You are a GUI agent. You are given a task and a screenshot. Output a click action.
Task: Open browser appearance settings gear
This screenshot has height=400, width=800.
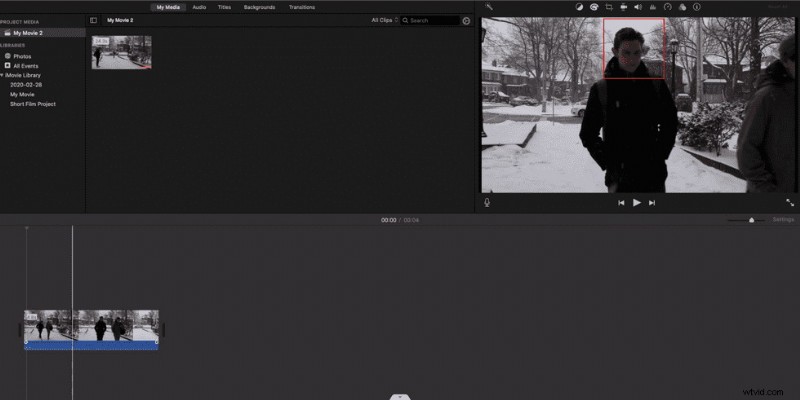click(466, 20)
